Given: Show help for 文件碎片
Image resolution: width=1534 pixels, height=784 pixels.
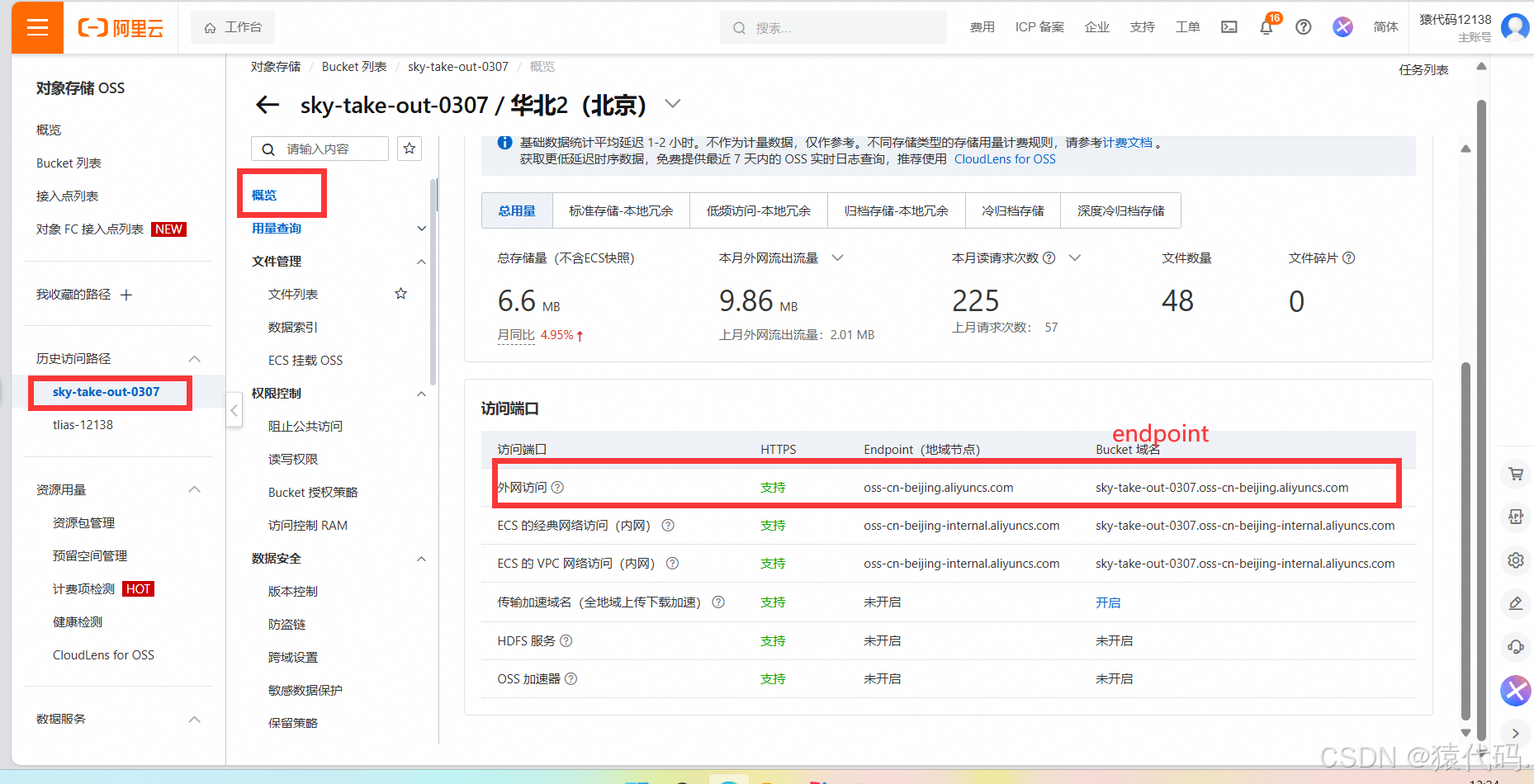Looking at the screenshot, I should pyautogui.click(x=1349, y=258).
